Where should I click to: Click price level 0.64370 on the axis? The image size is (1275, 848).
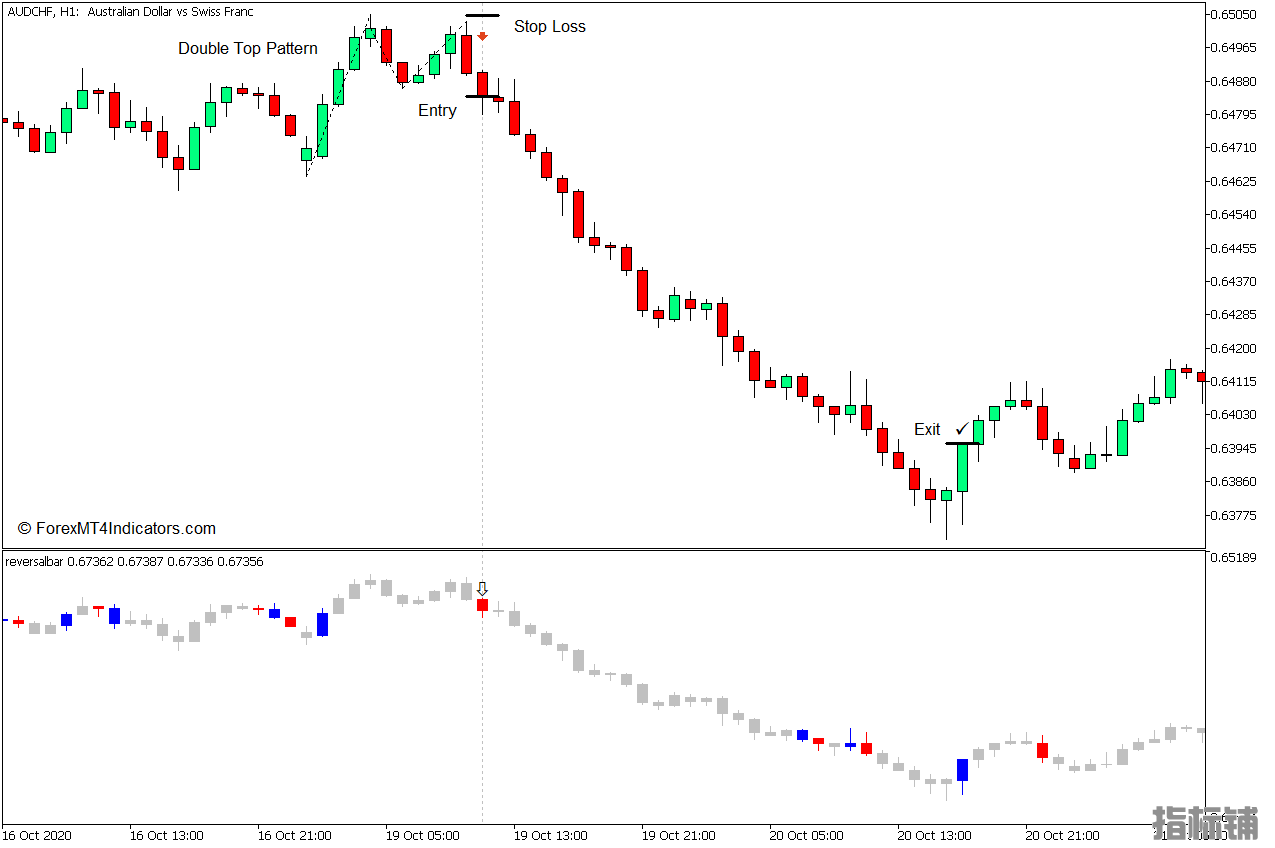pos(1233,281)
